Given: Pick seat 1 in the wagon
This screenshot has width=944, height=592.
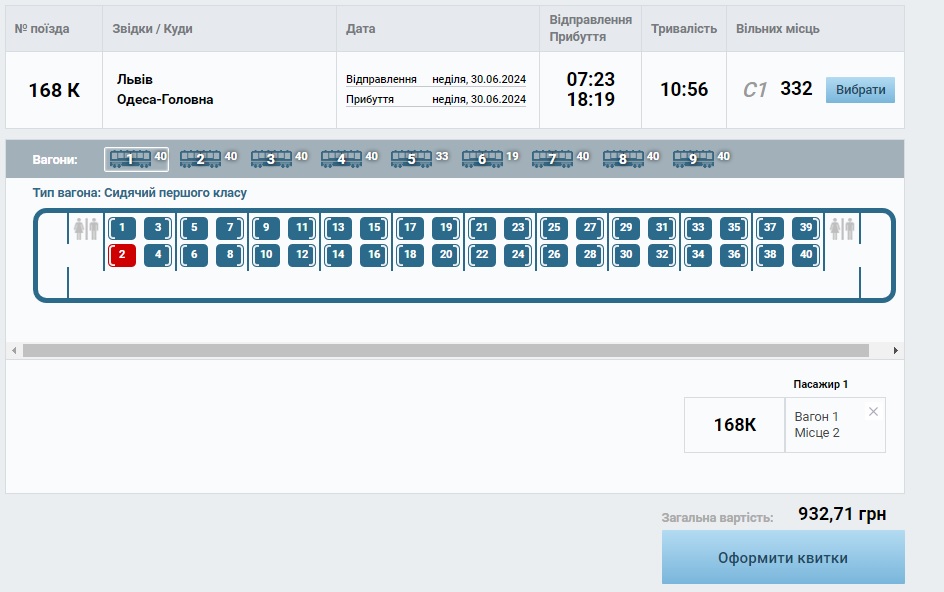Looking at the screenshot, I should click(x=122, y=228).
